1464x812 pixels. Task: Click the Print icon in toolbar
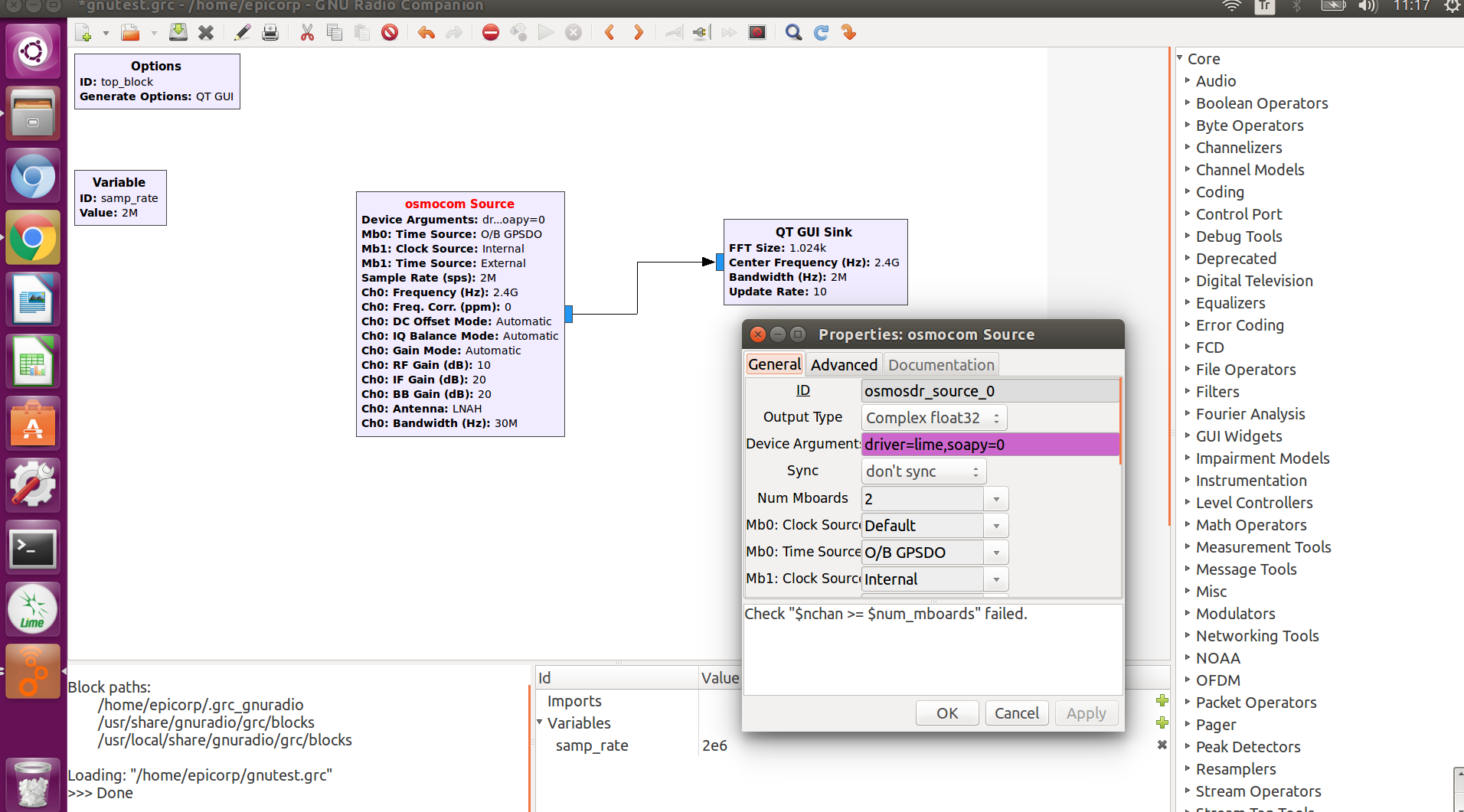[x=270, y=32]
